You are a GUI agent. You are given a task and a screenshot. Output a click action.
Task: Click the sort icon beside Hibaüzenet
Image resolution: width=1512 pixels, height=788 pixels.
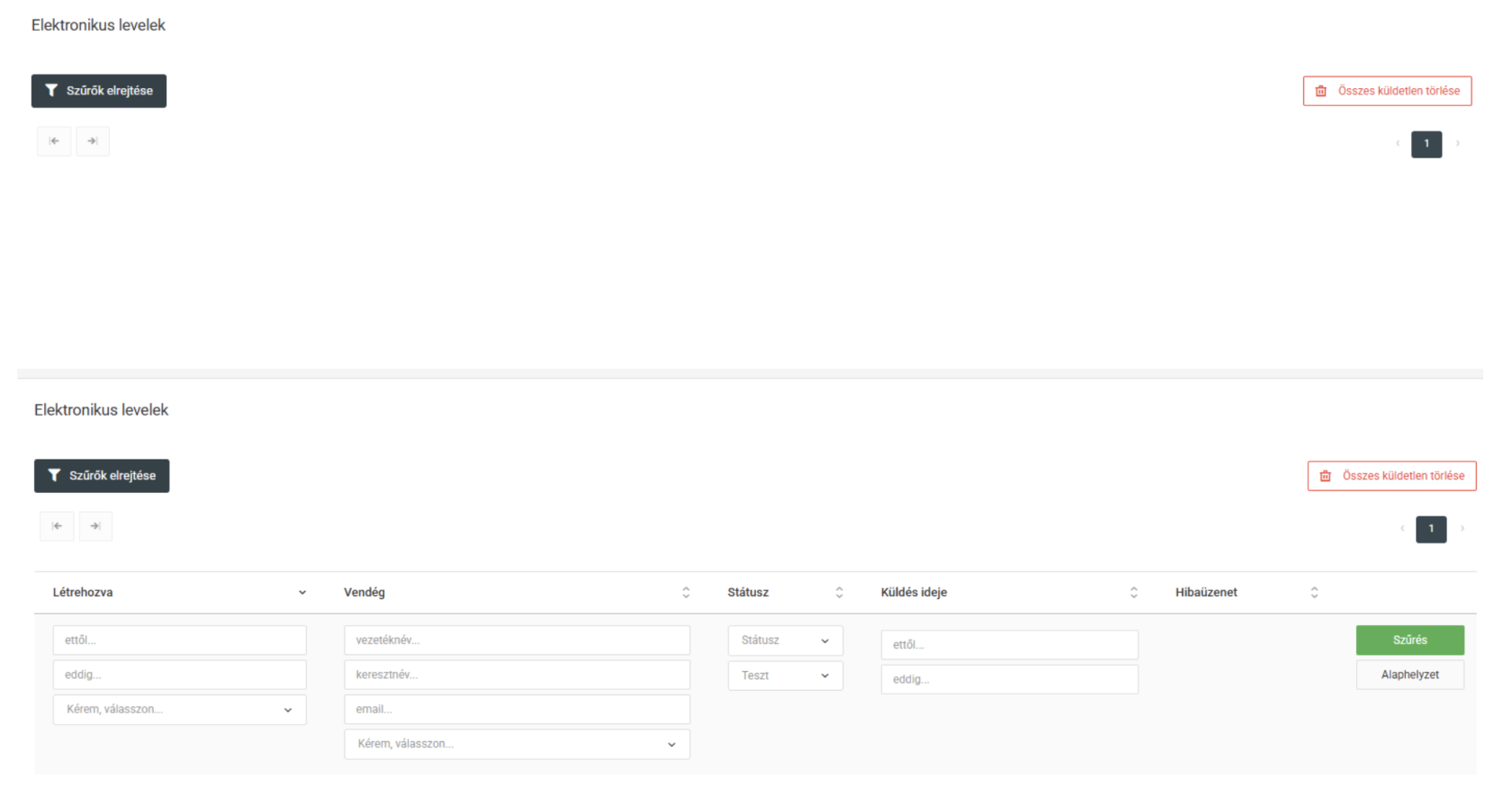pyautogui.click(x=1314, y=593)
